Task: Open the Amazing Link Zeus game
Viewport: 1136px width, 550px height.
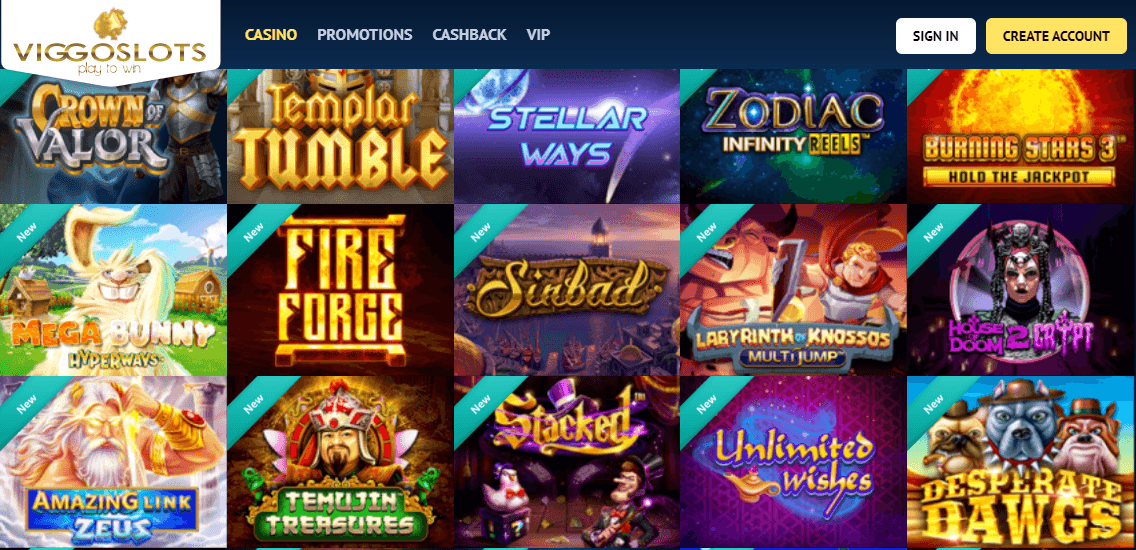Action: tap(113, 462)
